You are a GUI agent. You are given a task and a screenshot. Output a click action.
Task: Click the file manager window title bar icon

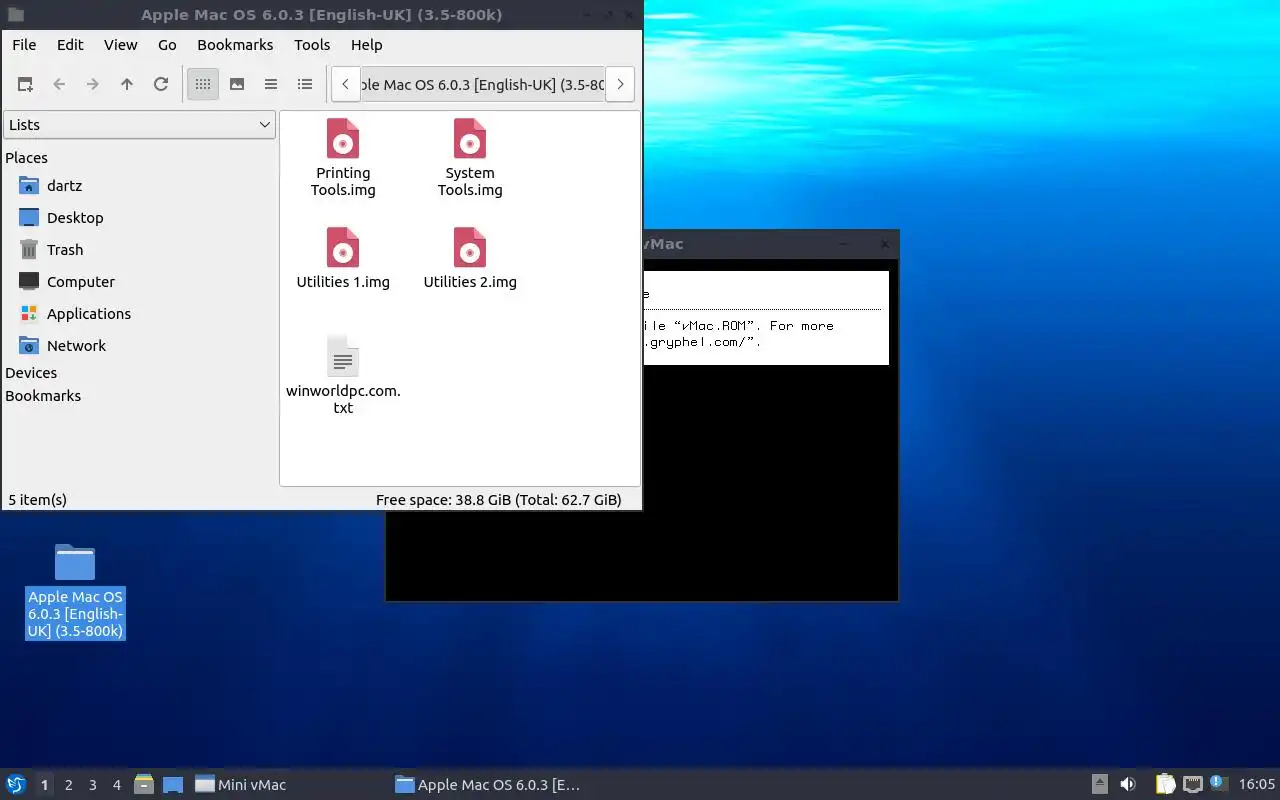click(x=16, y=14)
